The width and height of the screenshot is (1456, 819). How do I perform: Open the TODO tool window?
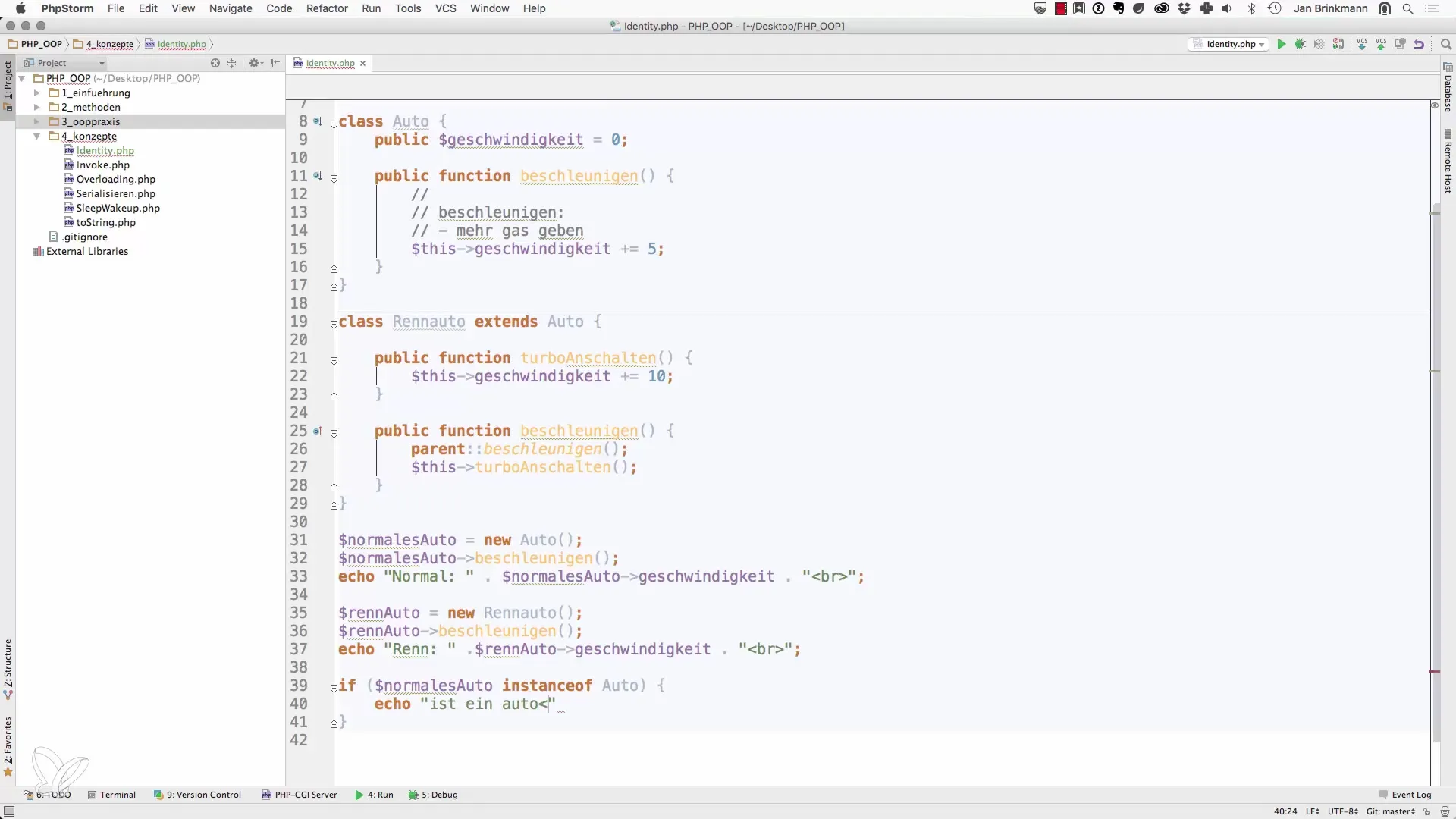[48, 795]
